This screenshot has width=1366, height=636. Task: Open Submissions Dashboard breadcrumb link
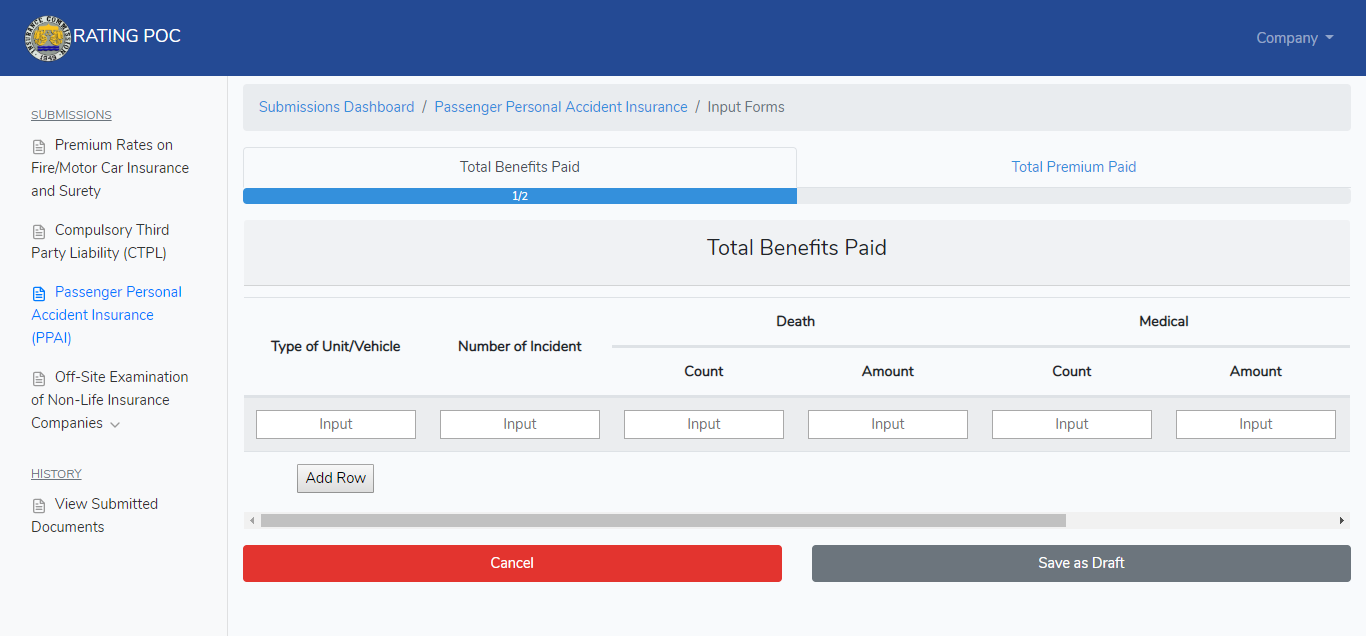pos(336,107)
